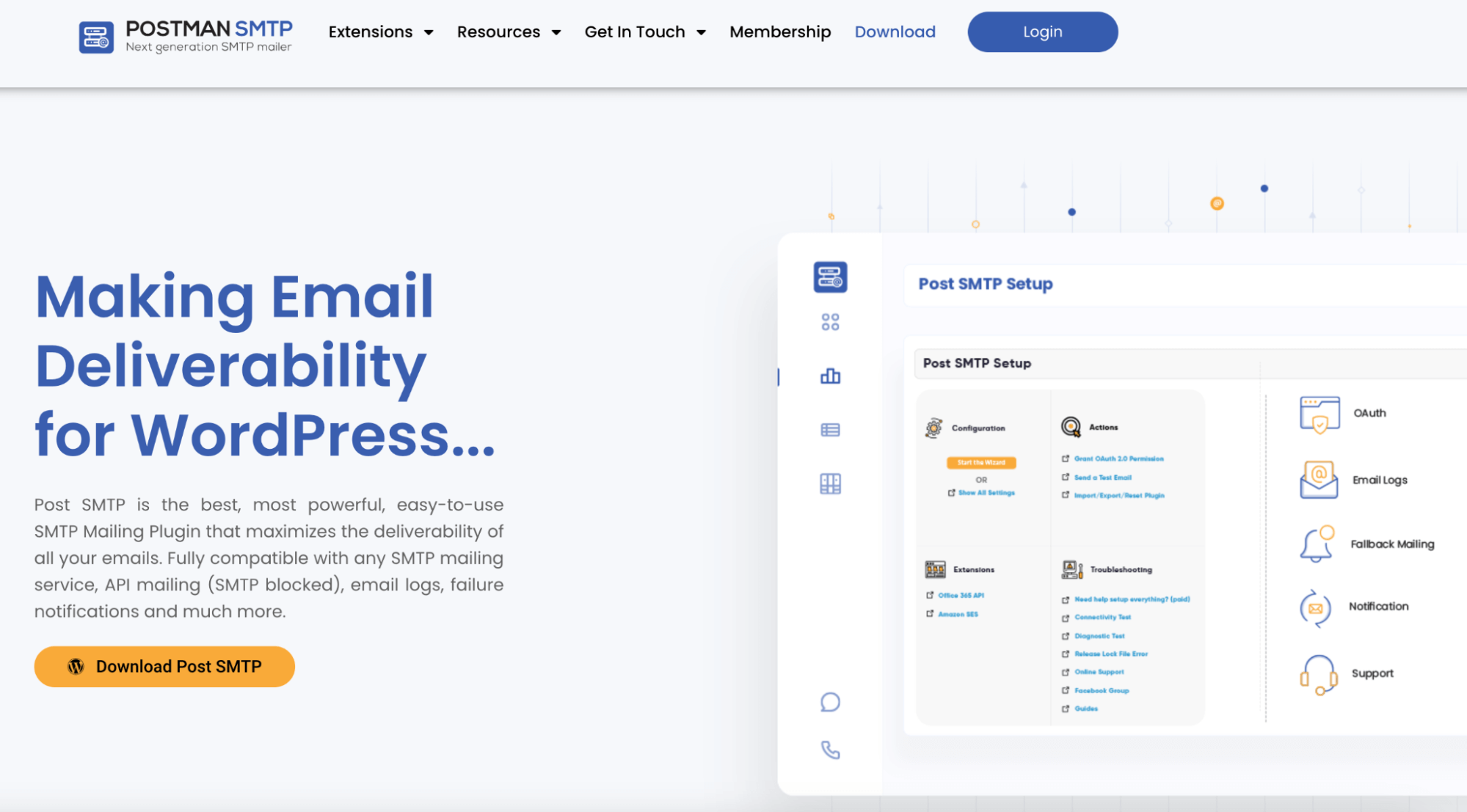Click the analytics bar chart icon

(831, 375)
